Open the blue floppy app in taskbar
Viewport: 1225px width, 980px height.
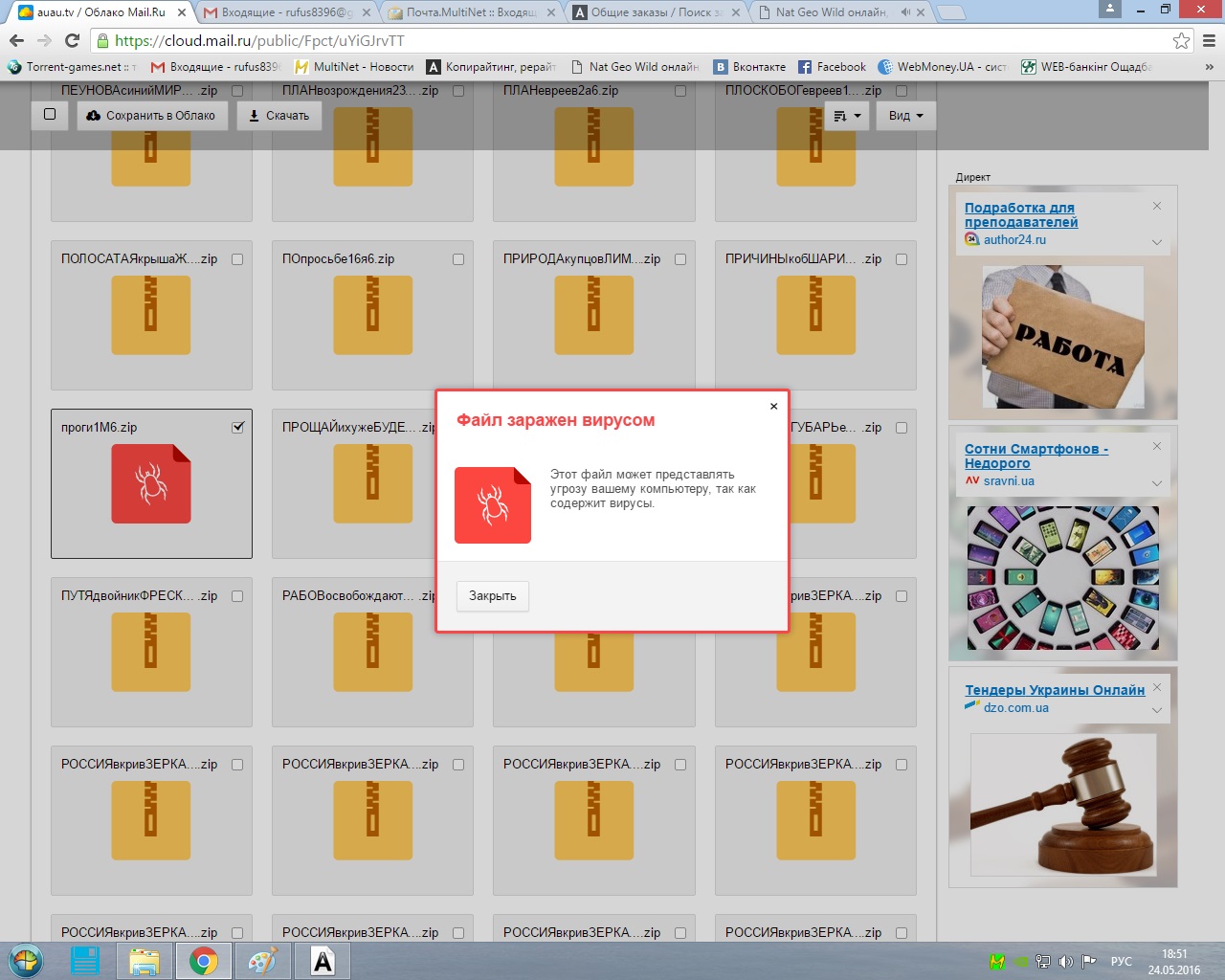85,961
